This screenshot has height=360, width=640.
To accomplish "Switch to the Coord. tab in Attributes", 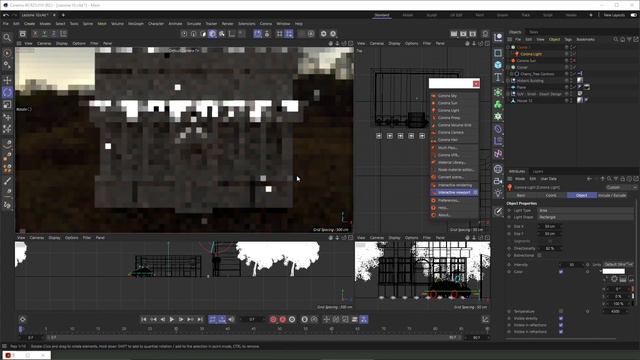I will 551,196.
